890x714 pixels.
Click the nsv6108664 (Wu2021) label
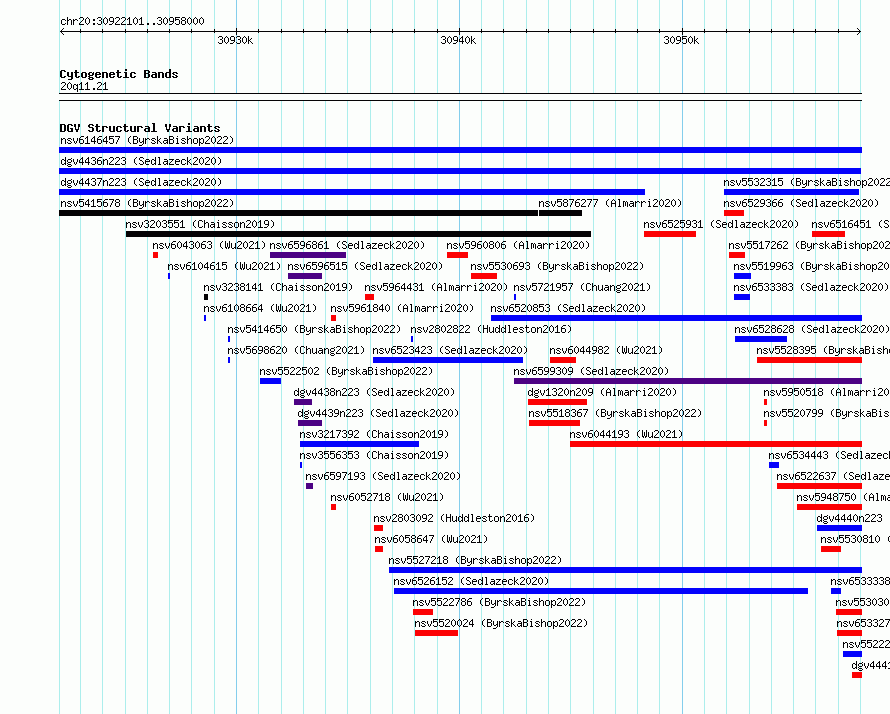coord(260,308)
